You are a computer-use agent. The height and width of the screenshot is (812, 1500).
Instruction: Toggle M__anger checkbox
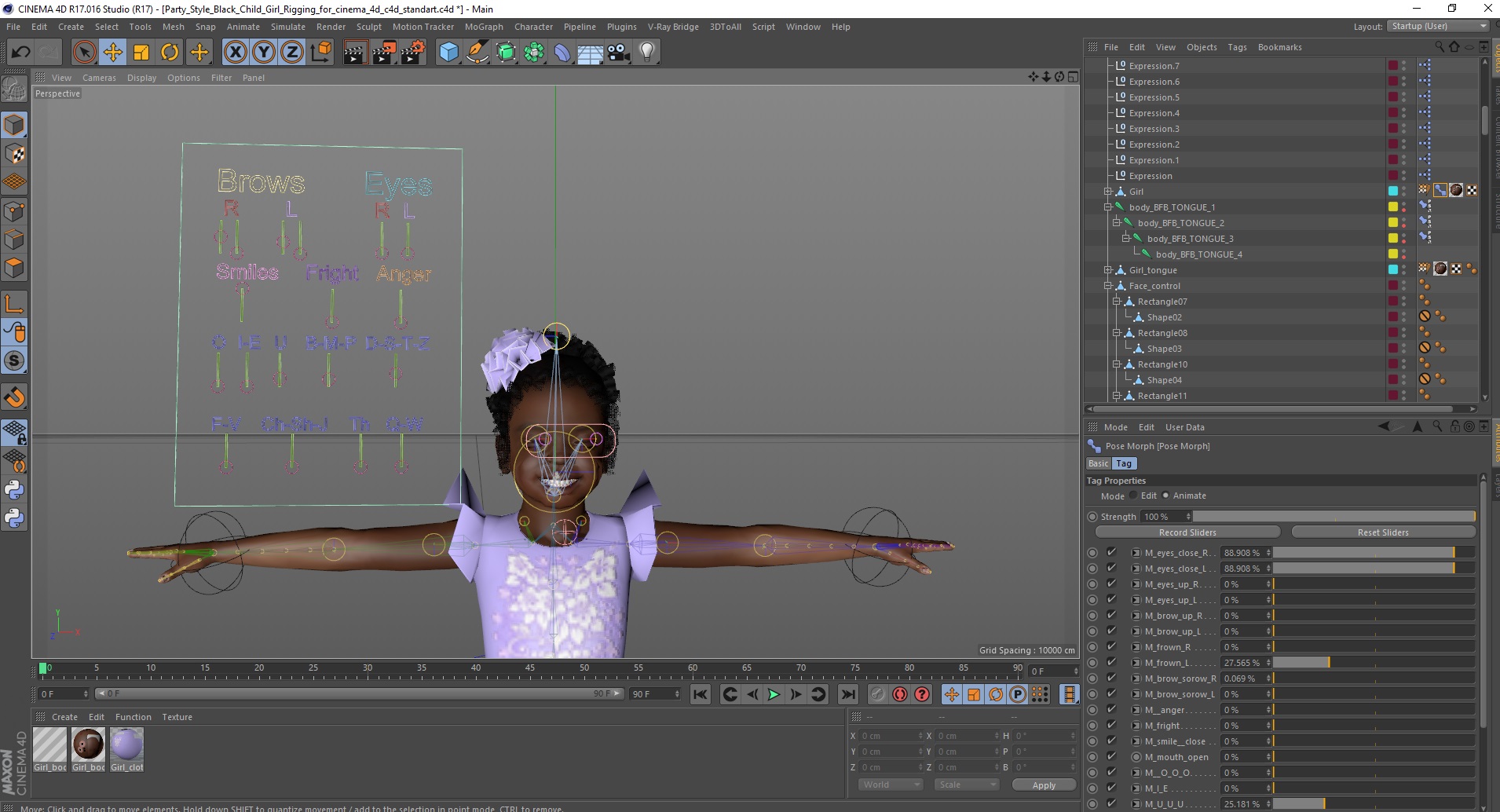click(x=1111, y=709)
